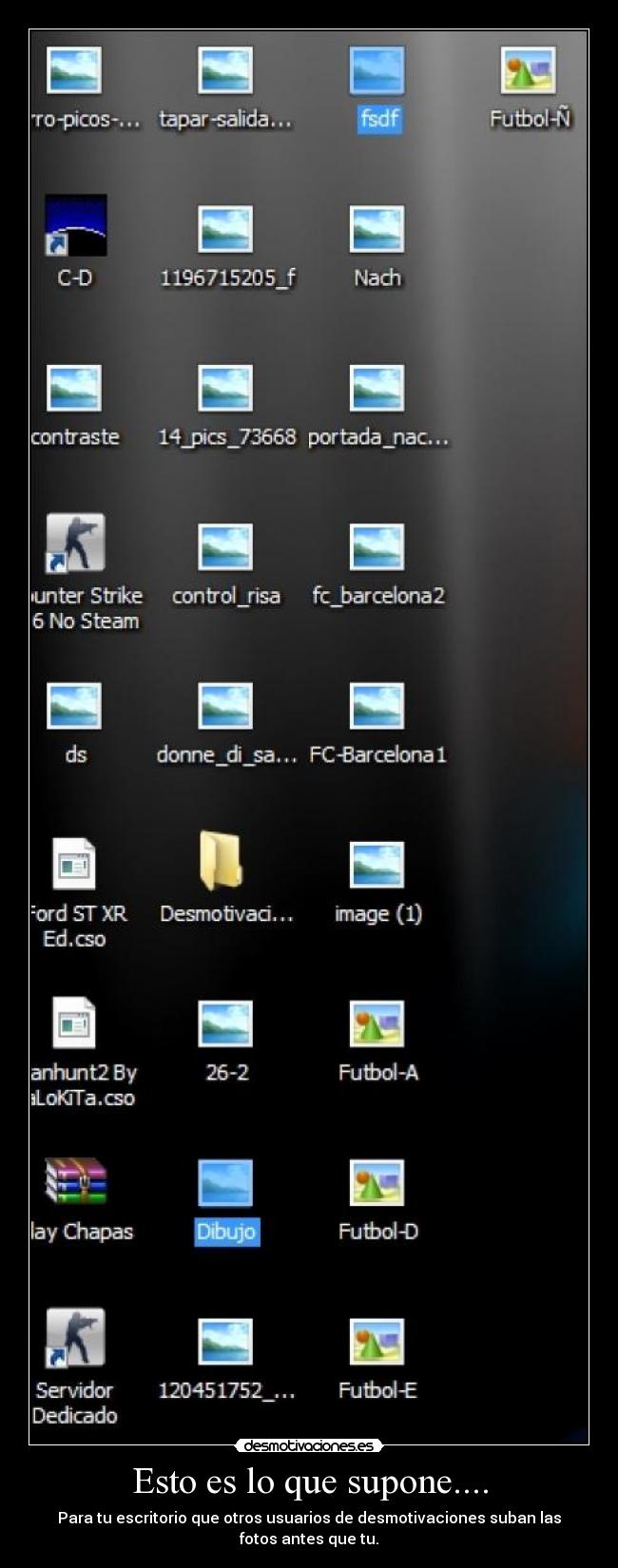Click the highlighted fsdf image file

tap(377, 72)
